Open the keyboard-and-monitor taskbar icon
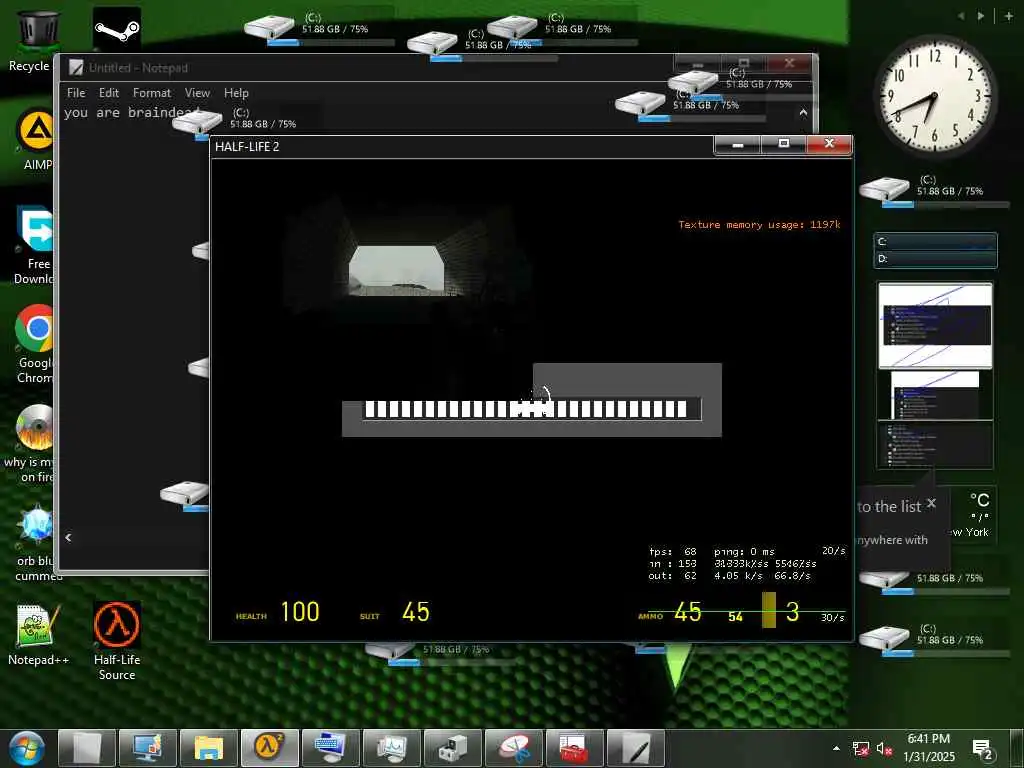This screenshot has width=1024, height=768. (x=331, y=748)
